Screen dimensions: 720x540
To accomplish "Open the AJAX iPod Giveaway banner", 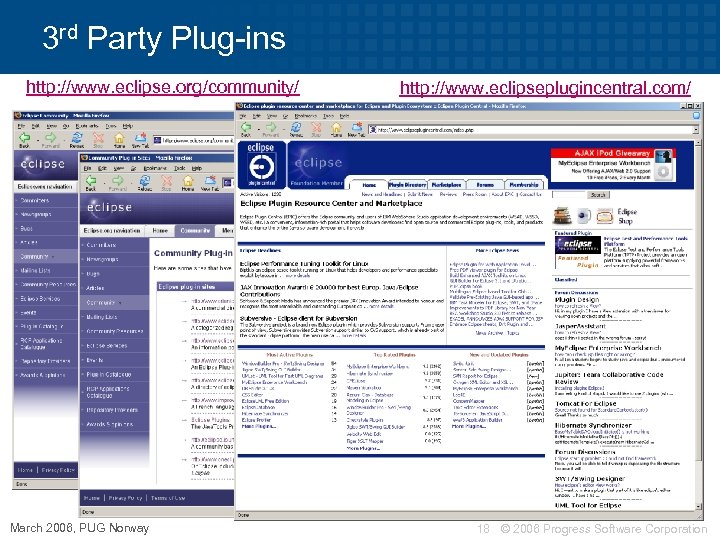I will (613, 165).
